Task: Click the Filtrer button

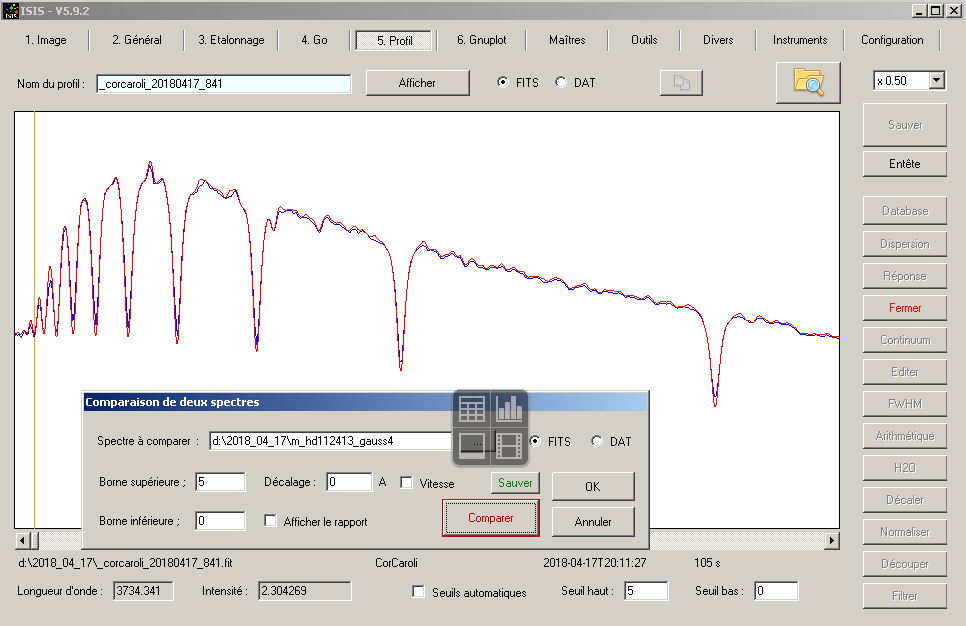Action: 904,596
